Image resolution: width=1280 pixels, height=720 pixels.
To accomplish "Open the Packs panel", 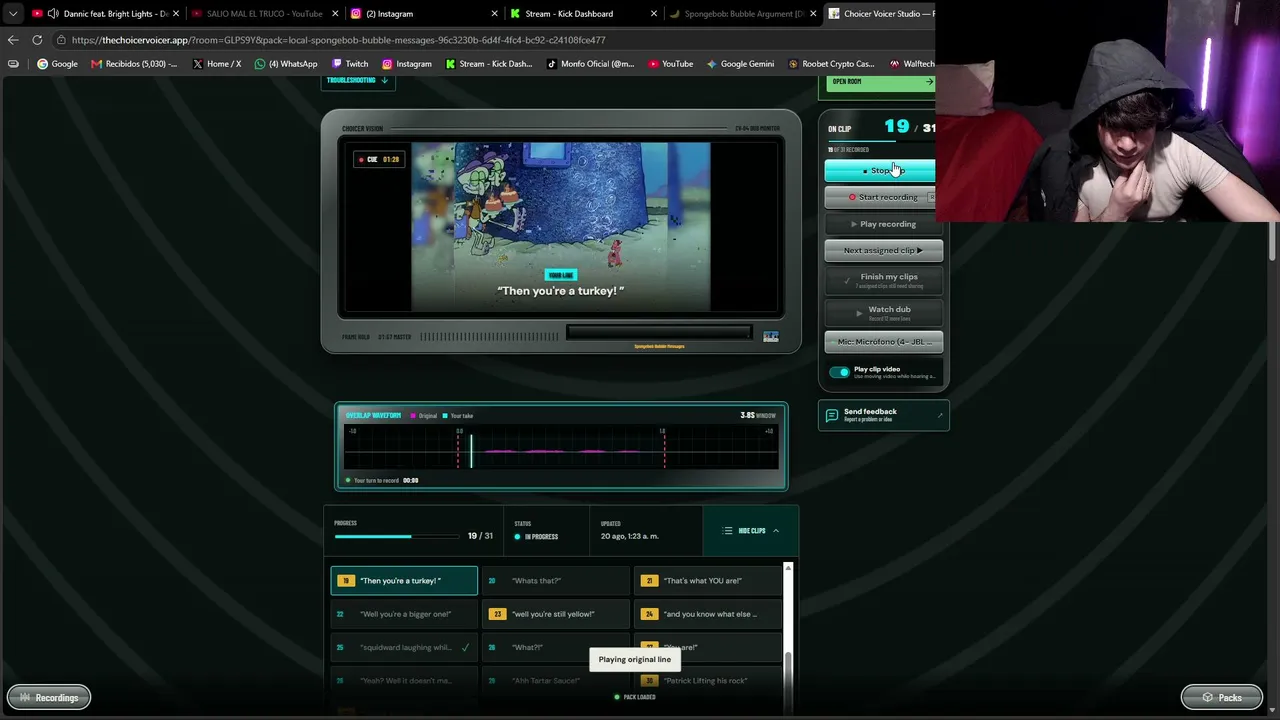I will tap(1221, 698).
